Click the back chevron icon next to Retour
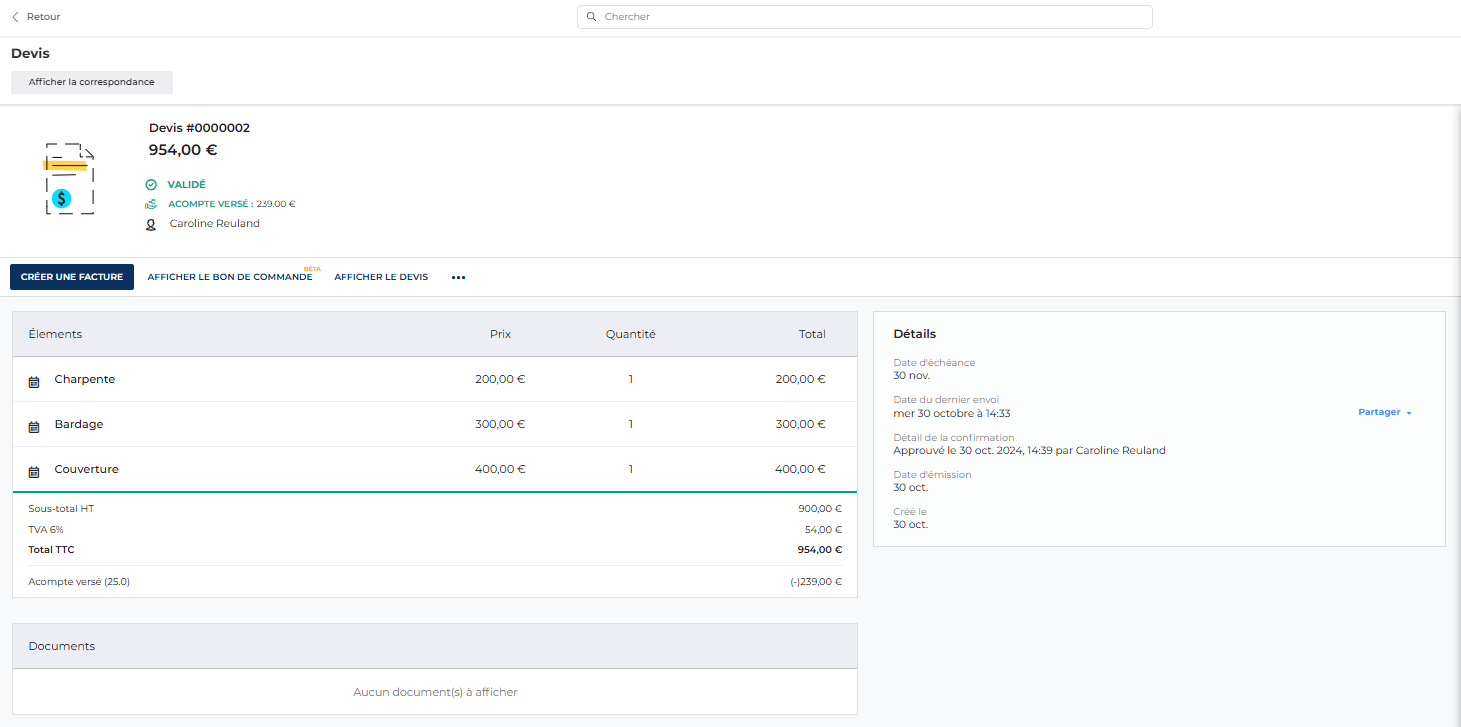Screen dimensions: 1461x727 (15, 17)
